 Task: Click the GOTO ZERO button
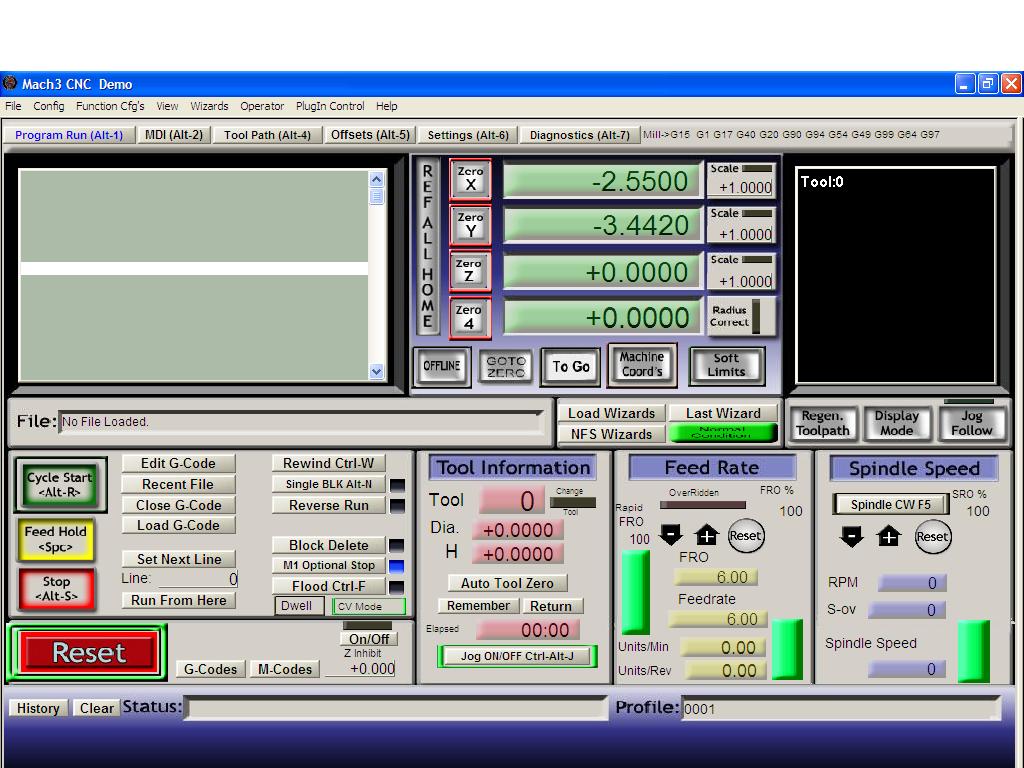click(x=505, y=366)
